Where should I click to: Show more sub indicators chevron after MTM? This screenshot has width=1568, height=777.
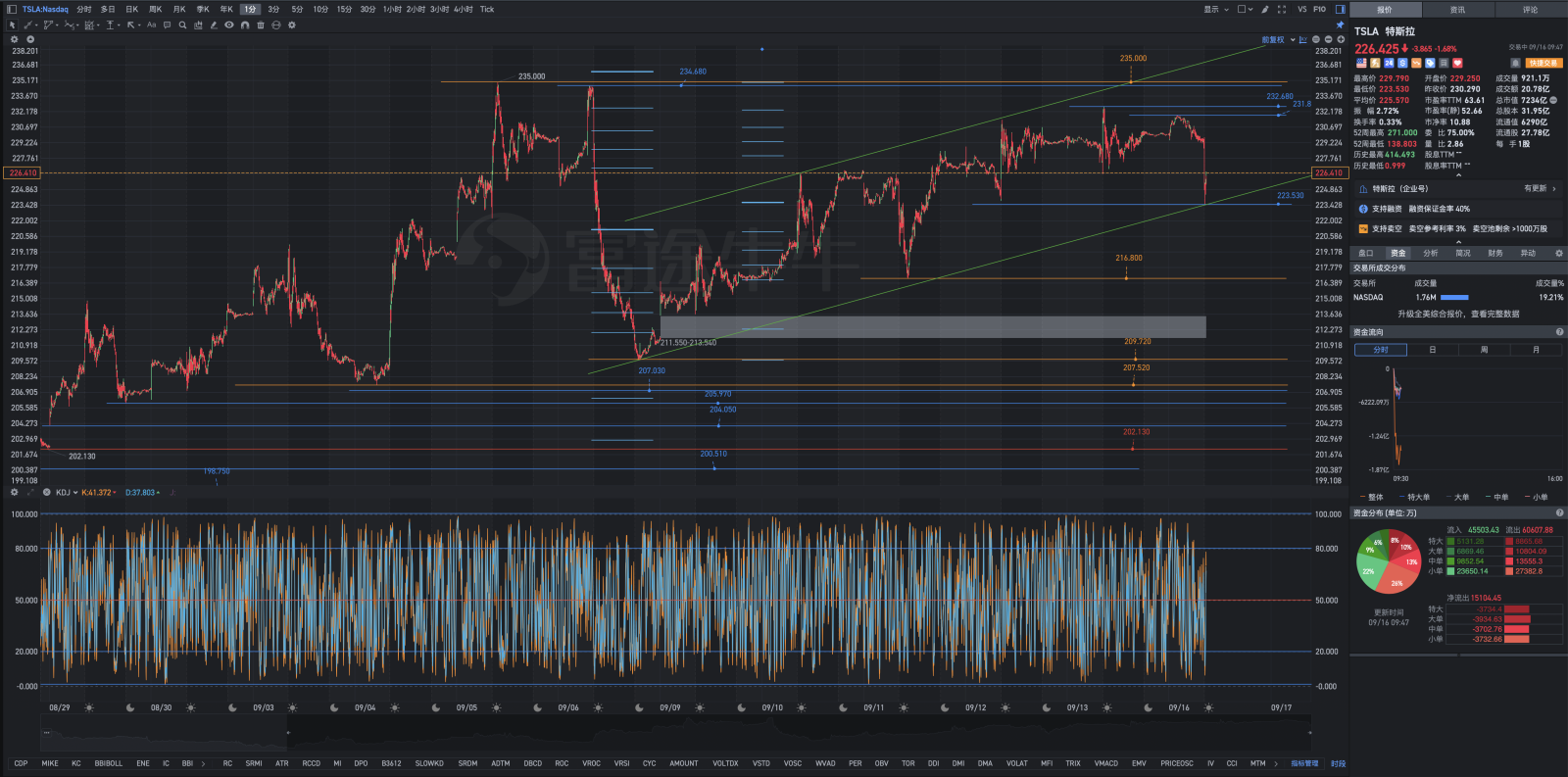coord(1276,763)
